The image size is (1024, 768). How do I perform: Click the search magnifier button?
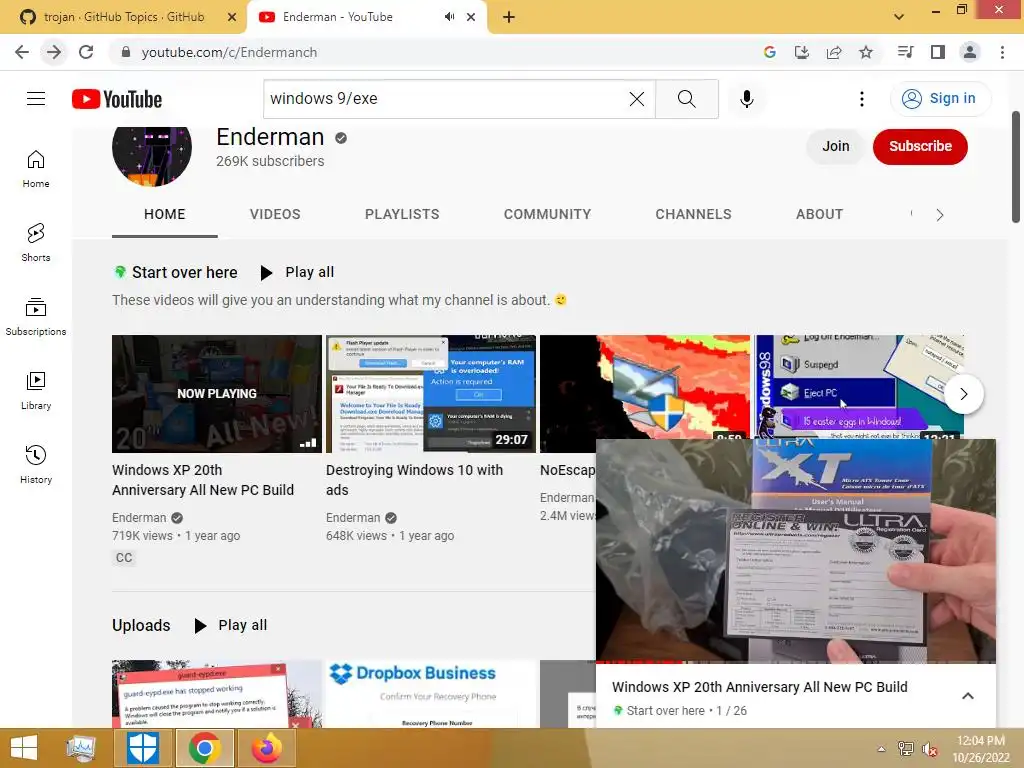coord(686,99)
